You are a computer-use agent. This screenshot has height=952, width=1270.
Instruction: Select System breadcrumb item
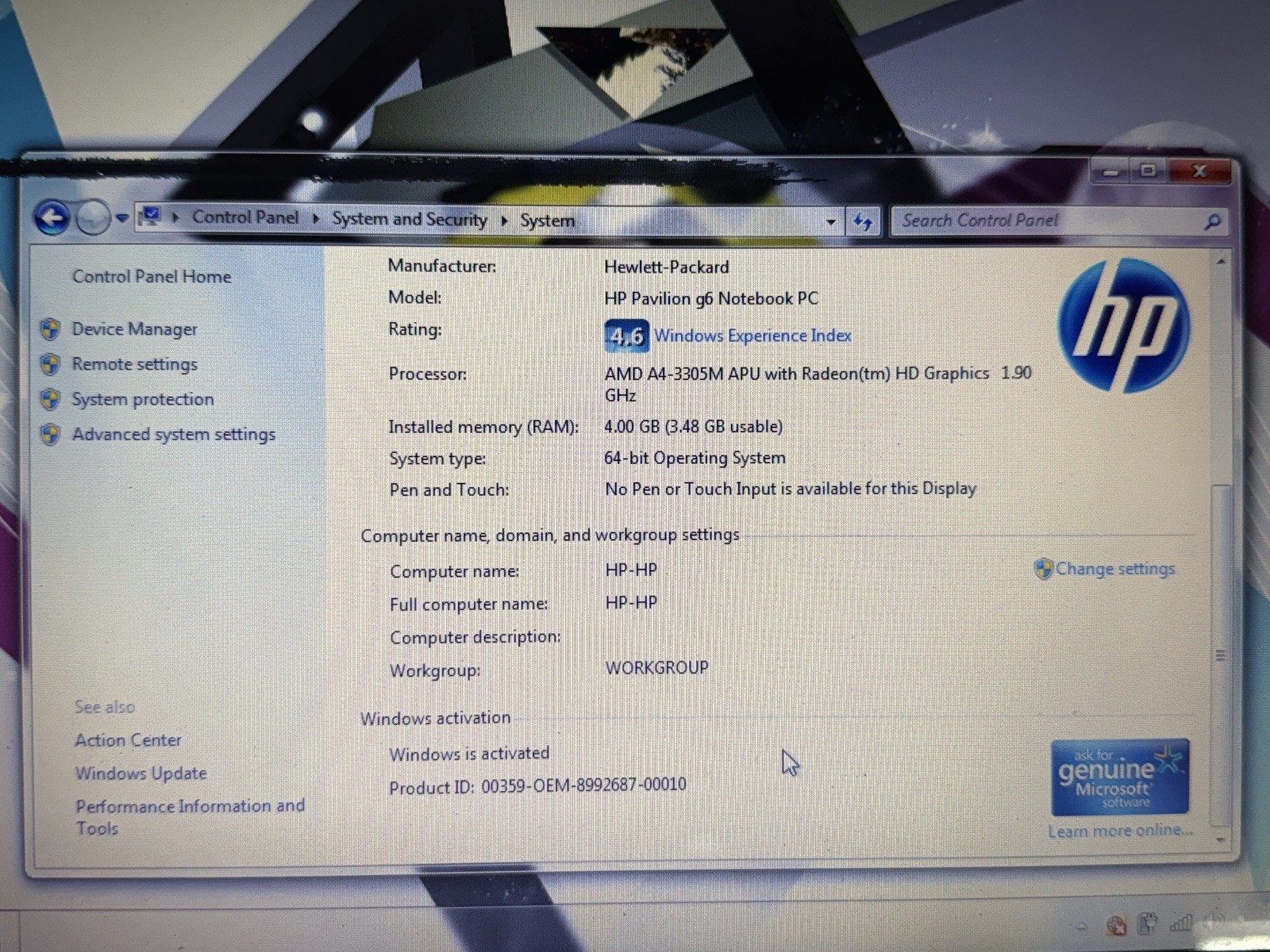(x=548, y=221)
